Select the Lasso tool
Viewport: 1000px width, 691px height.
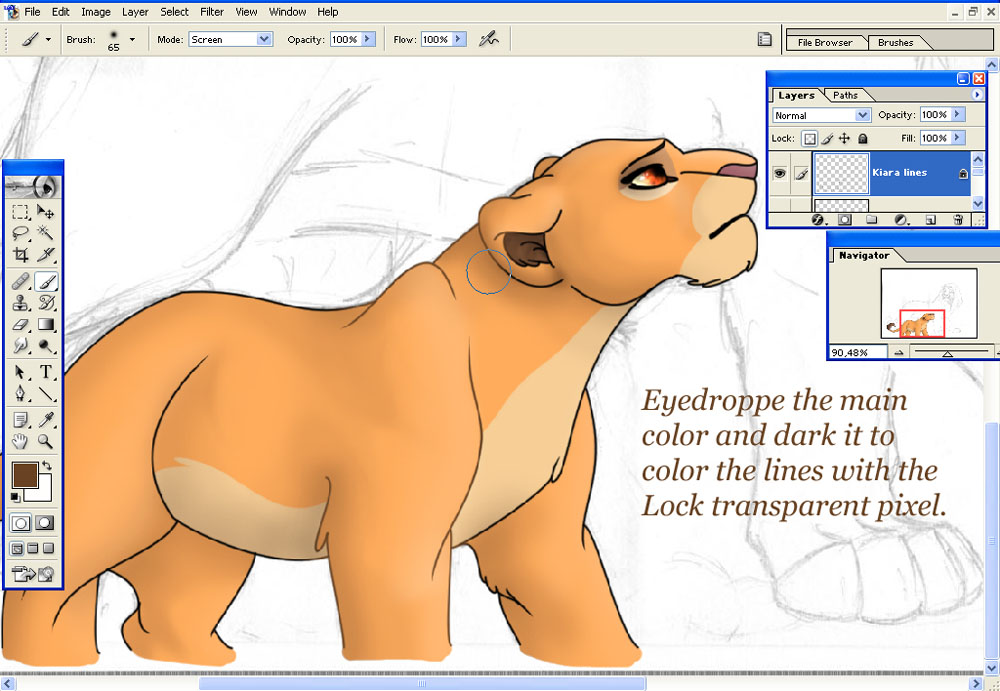[x=20, y=233]
